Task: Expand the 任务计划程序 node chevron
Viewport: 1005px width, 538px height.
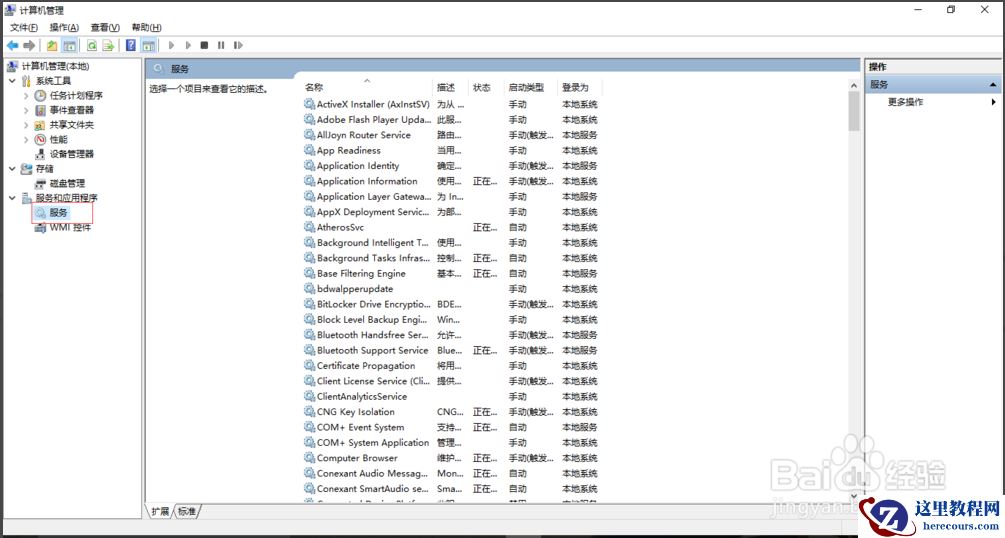Action: tap(26, 96)
